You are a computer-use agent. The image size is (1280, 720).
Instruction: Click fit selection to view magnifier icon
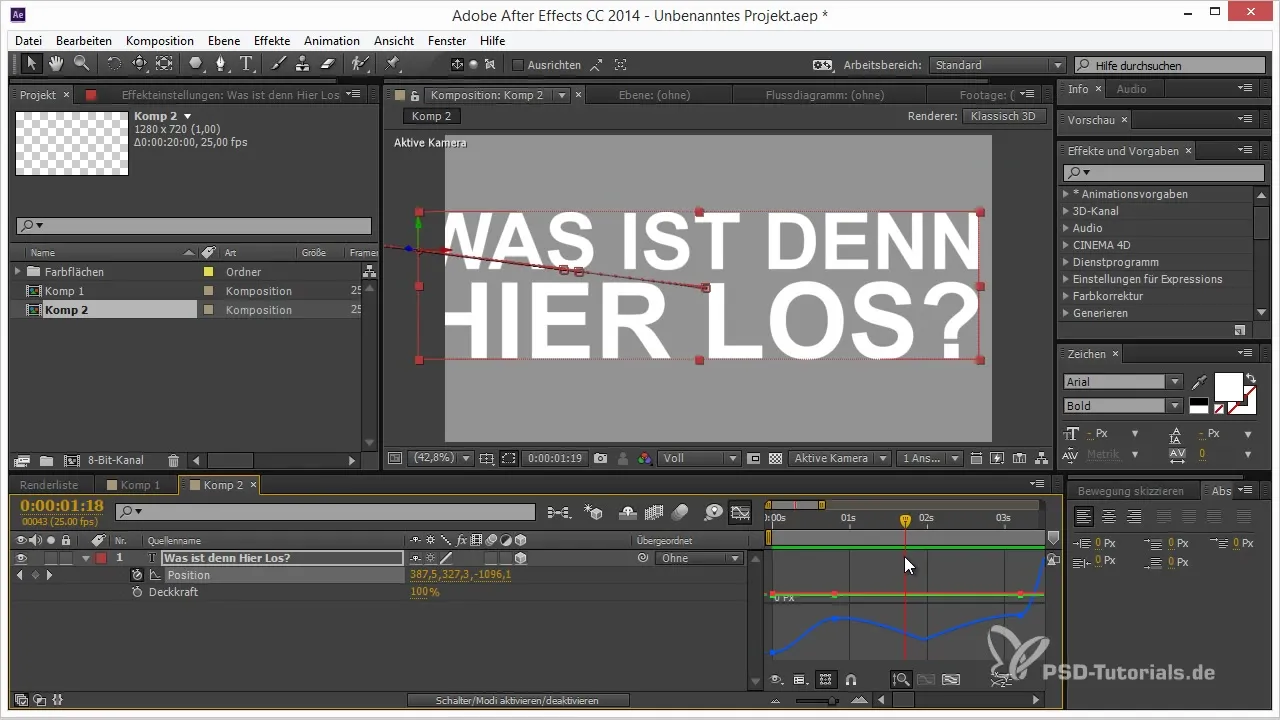pyautogui.click(x=901, y=679)
